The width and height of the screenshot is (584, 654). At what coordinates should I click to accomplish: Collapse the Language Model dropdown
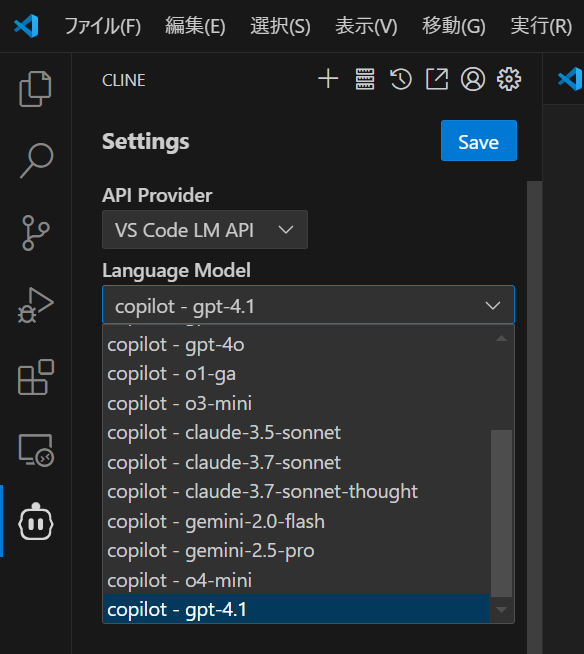(x=308, y=305)
